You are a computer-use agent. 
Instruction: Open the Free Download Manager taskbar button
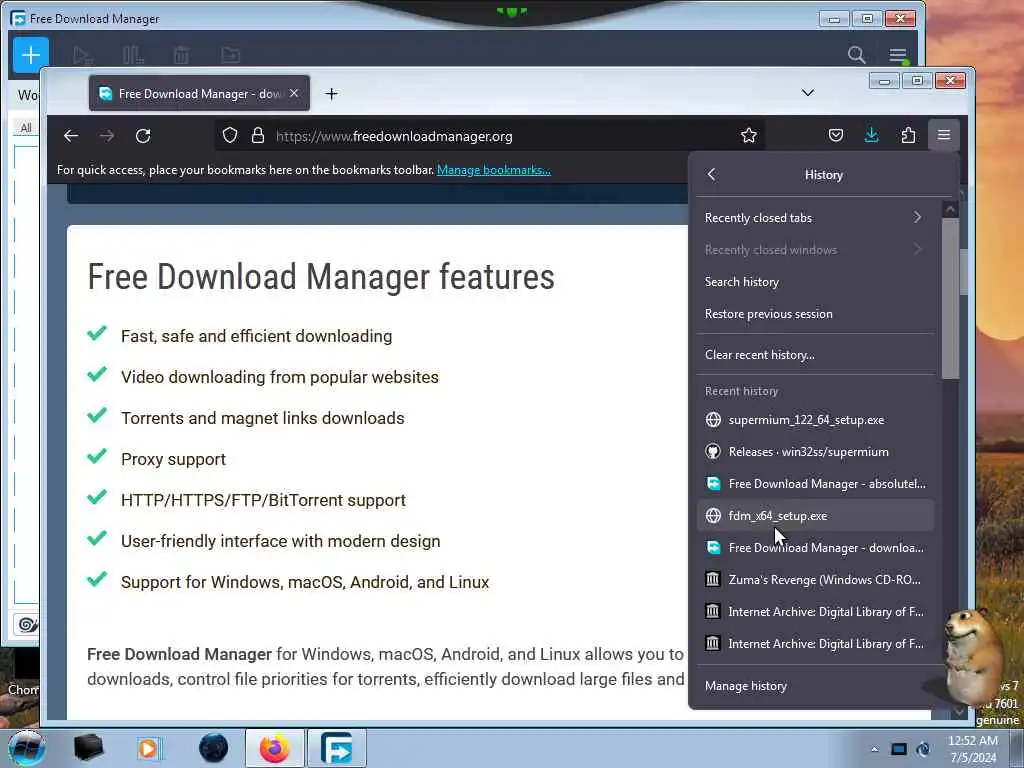337,748
